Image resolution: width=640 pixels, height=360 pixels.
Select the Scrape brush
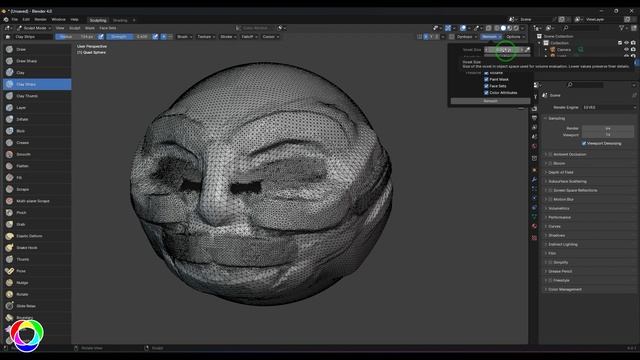coord(37,189)
